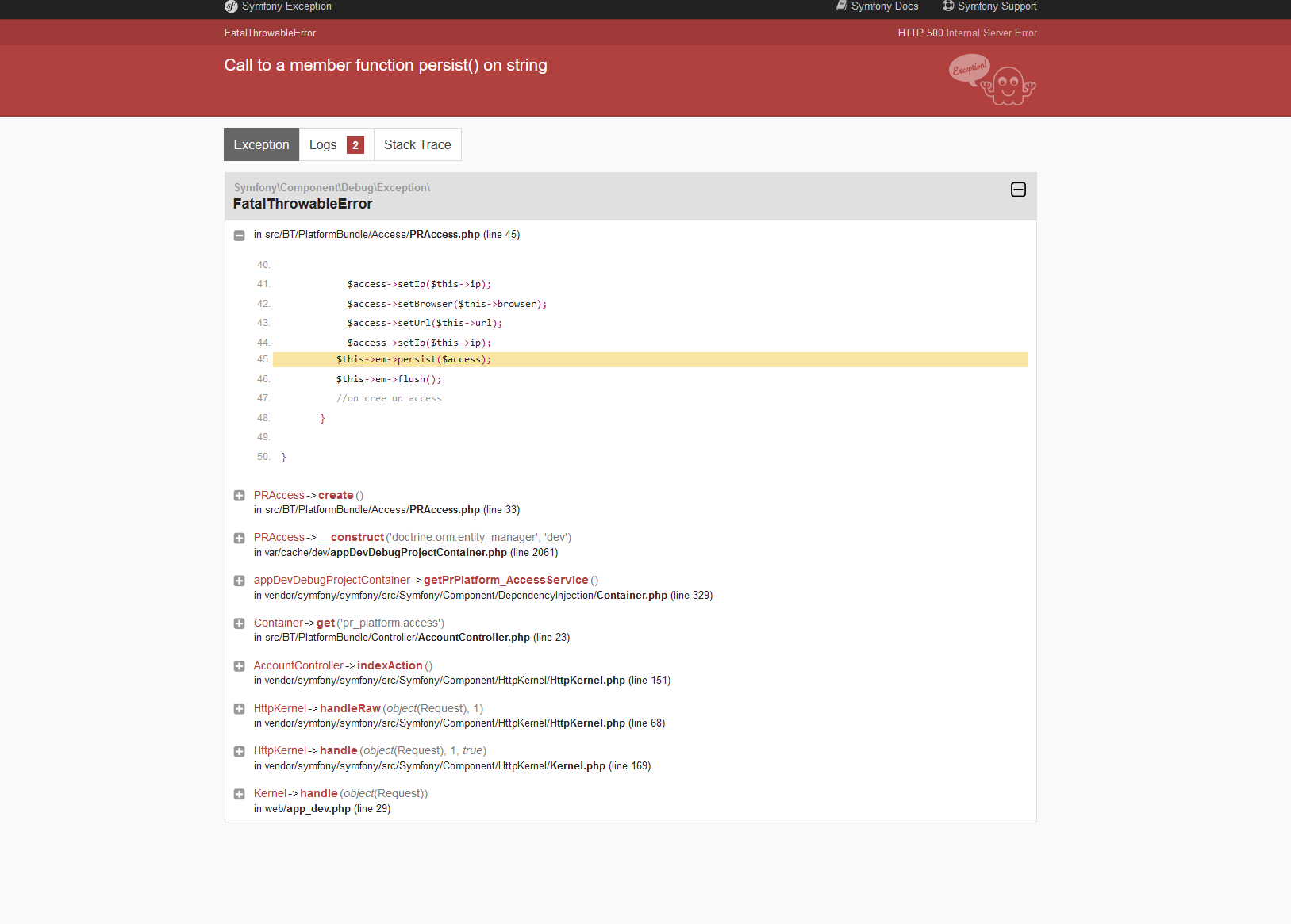
Task: Expand the Kernel->handle trace
Action: [239, 795]
